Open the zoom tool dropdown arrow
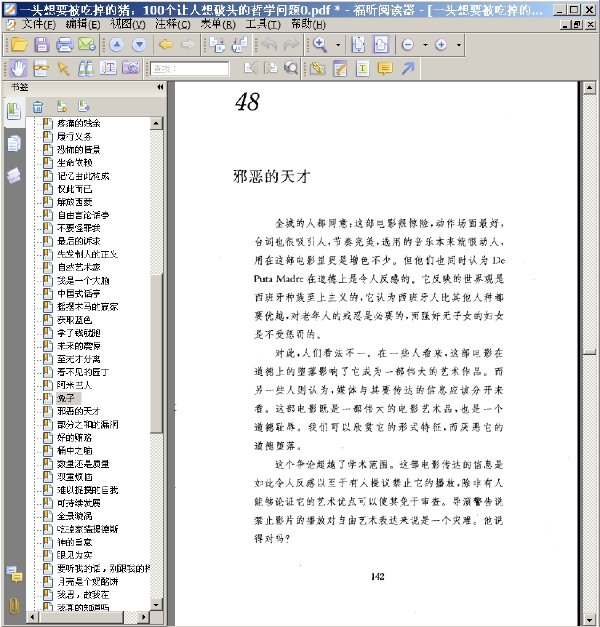Screen dimensions: 600x627 click(x=338, y=45)
